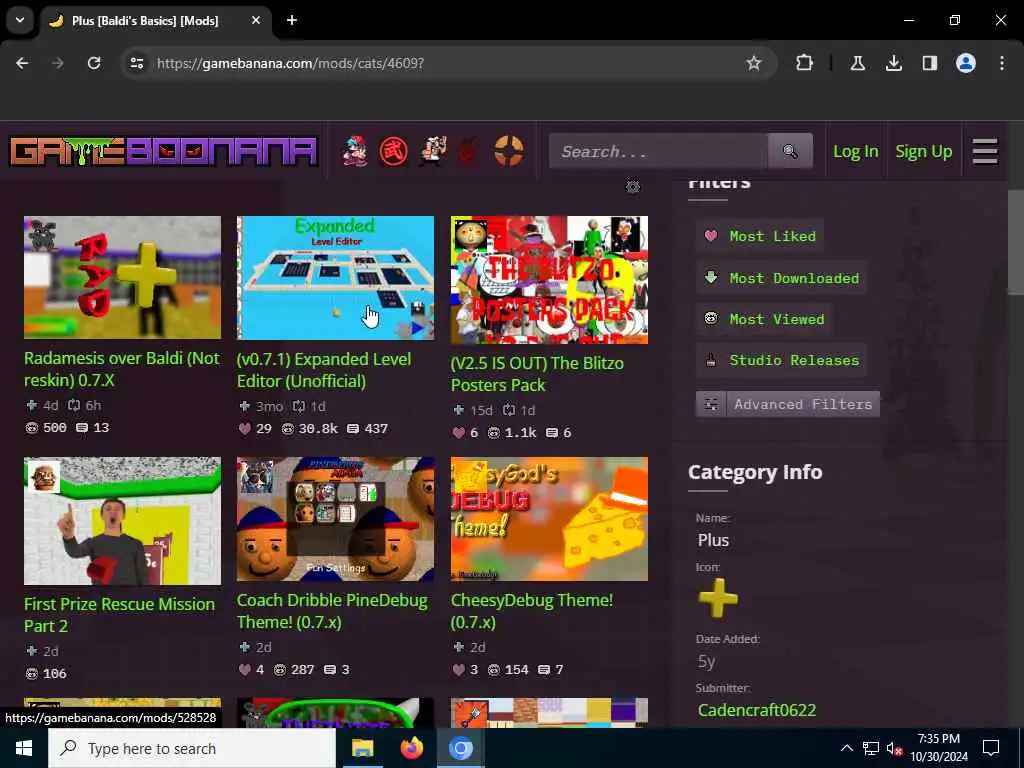Click into the GameBanana Search field
Screen dimensions: 1024x768
tap(658, 152)
